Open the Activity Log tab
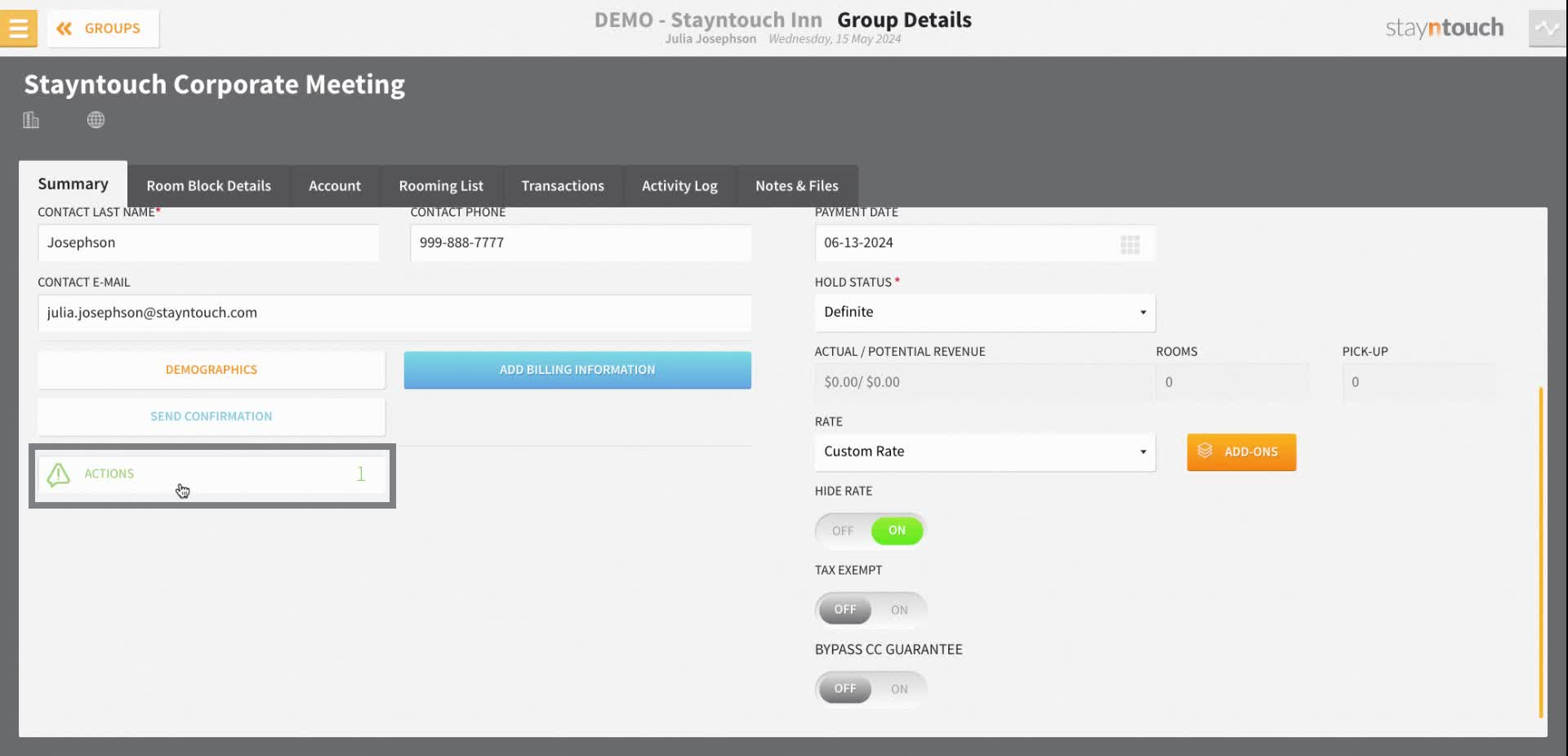The height and width of the screenshot is (756, 1568). (679, 186)
